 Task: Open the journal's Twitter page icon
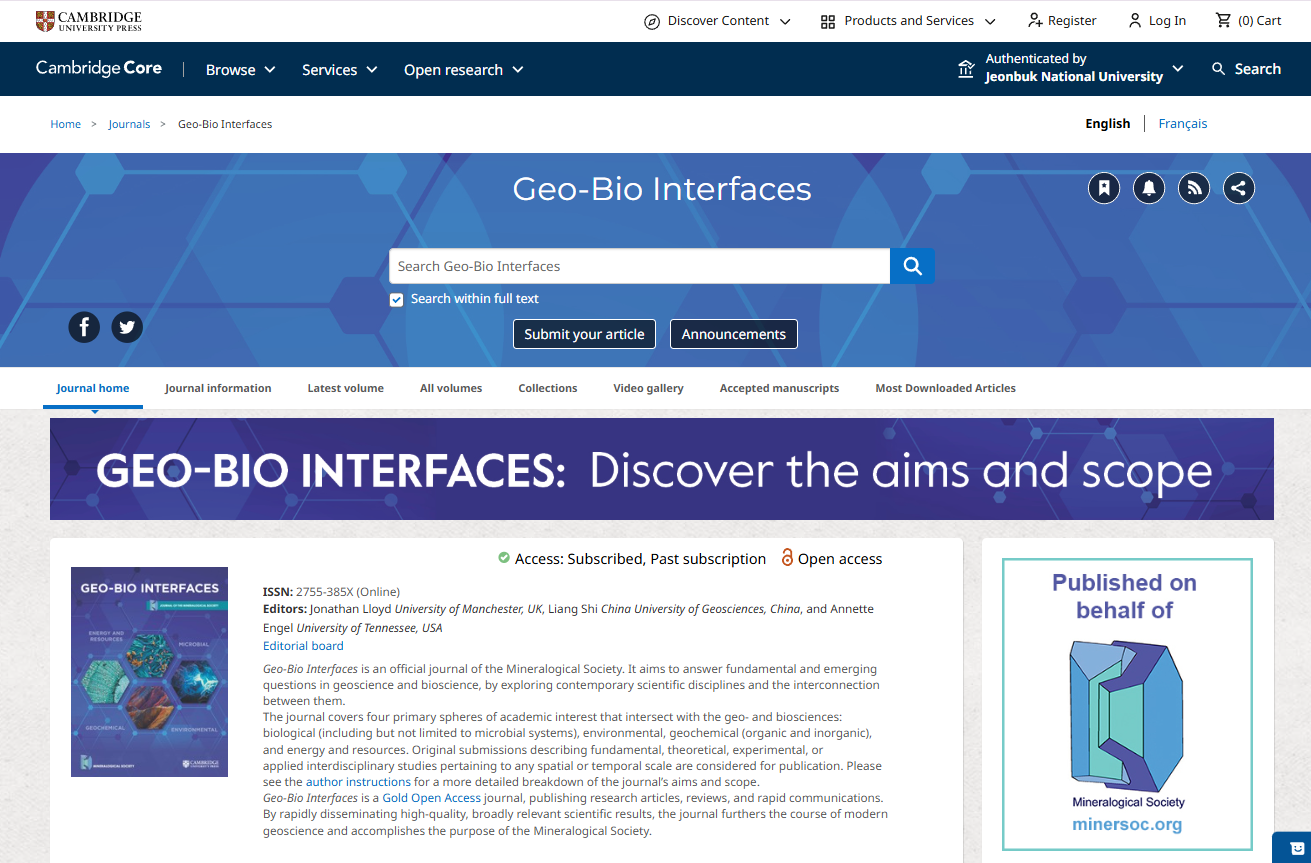click(x=127, y=327)
